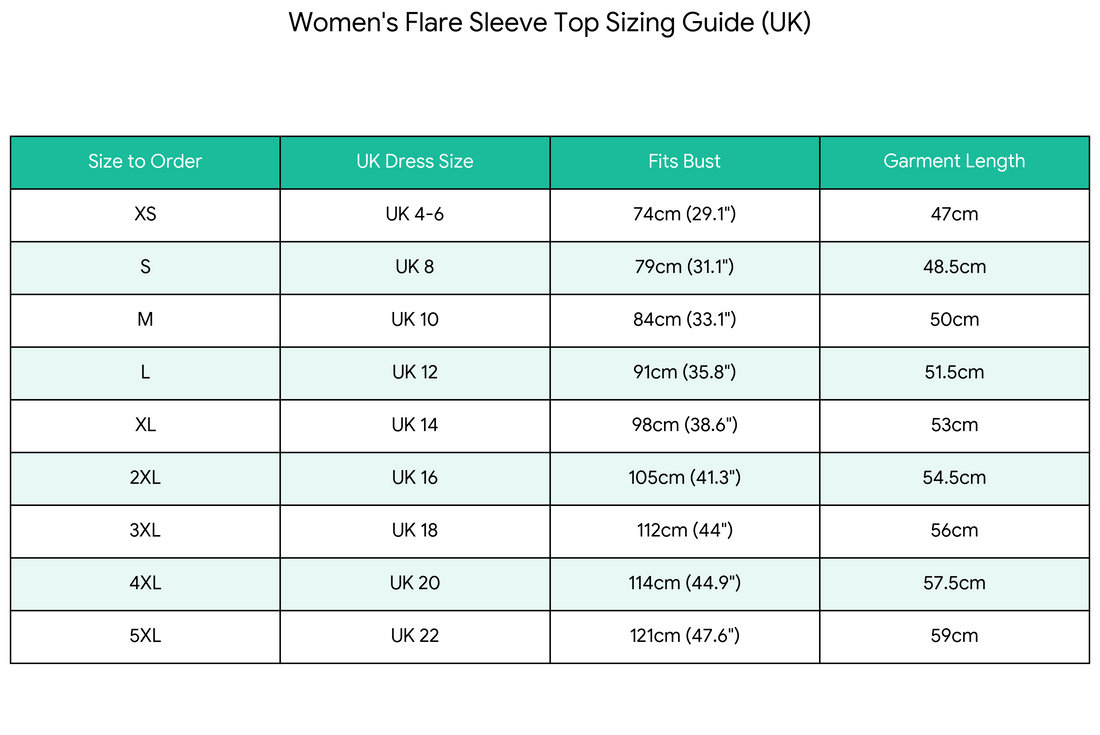The height and width of the screenshot is (735, 1100).
Task: Click the UK 18 dress size cell
Action: pos(415,530)
